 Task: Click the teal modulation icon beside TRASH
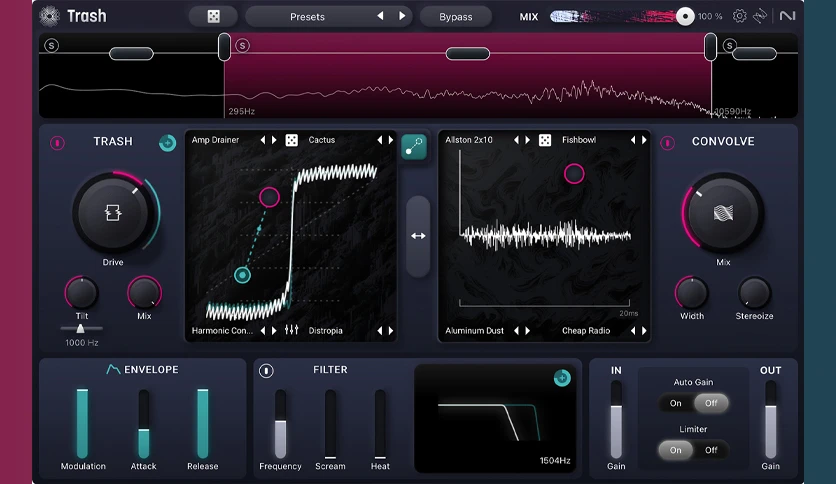click(x=167, y=142)
